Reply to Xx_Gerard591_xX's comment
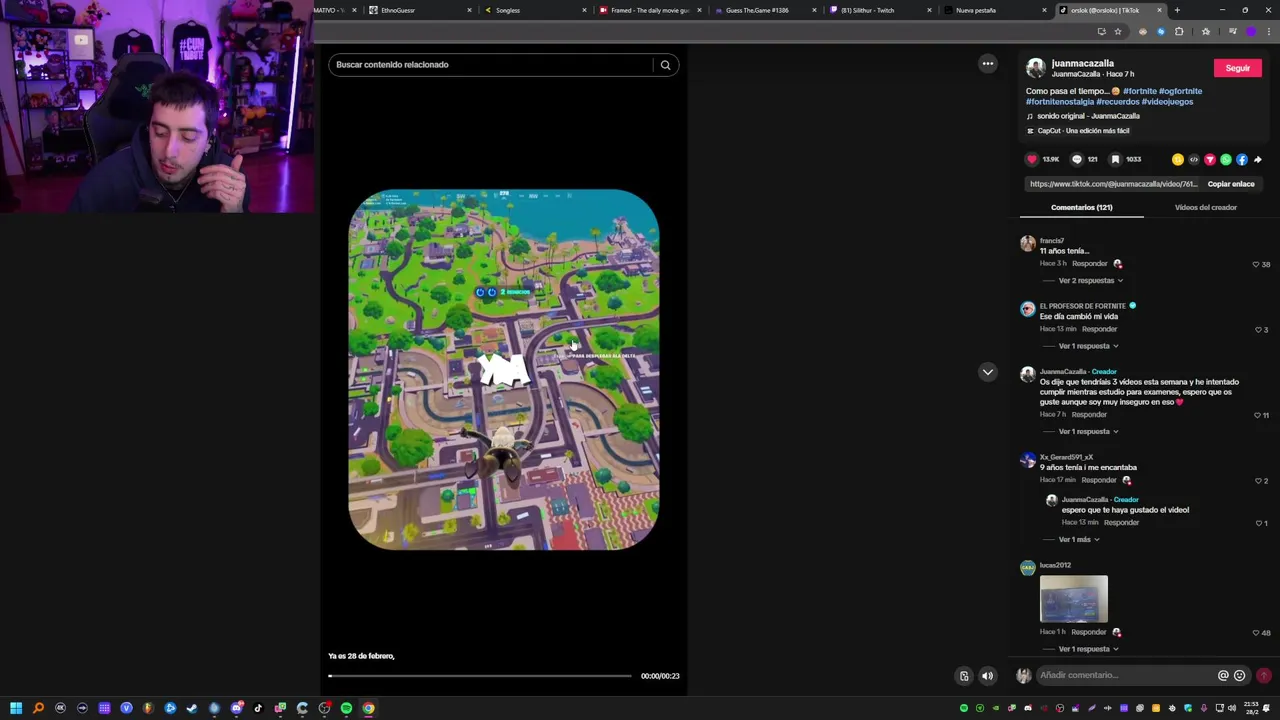The width and height of the screenshot is (1280, 720). pyautogui.click(x=1099, y=480)
